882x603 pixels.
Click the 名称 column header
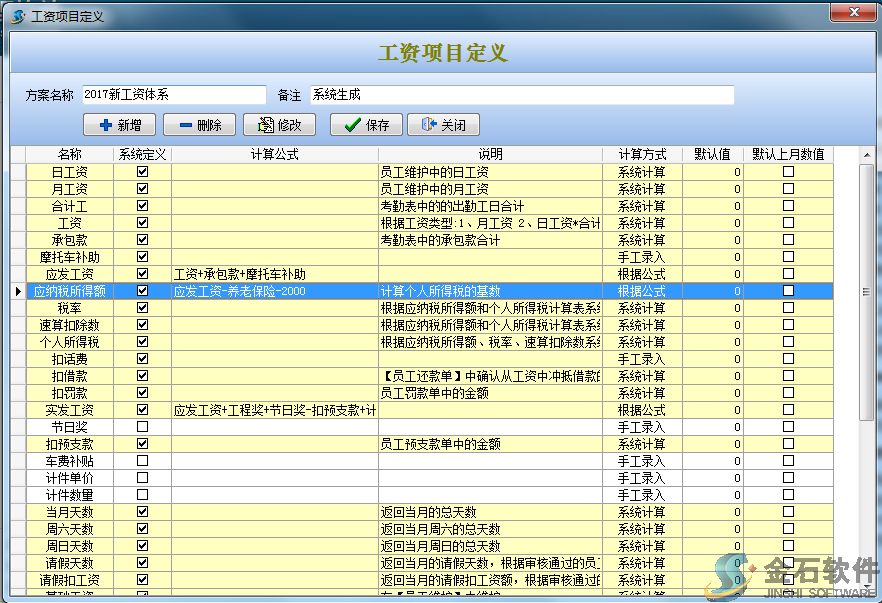pos(69,155)
